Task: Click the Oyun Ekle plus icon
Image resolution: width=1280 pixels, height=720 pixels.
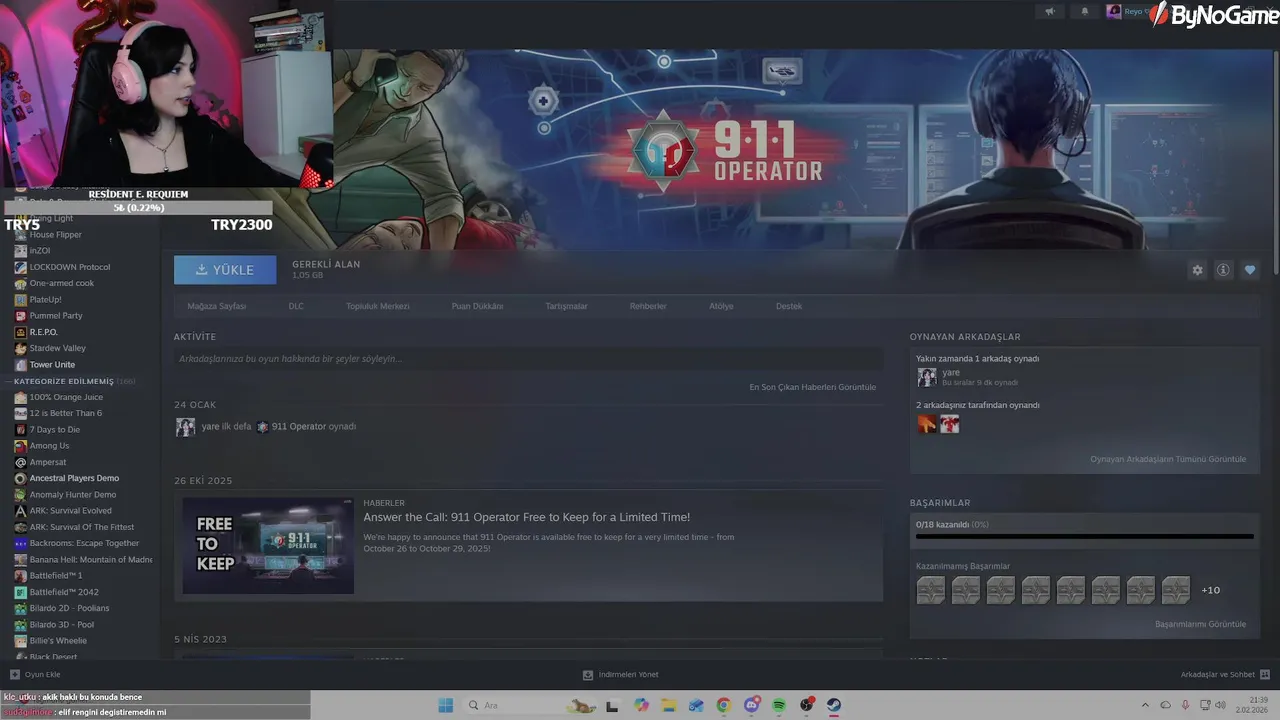Action: [x=15, y=675]
